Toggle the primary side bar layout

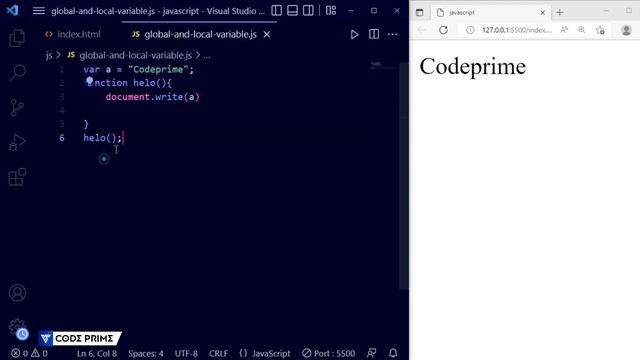(276, 11)
